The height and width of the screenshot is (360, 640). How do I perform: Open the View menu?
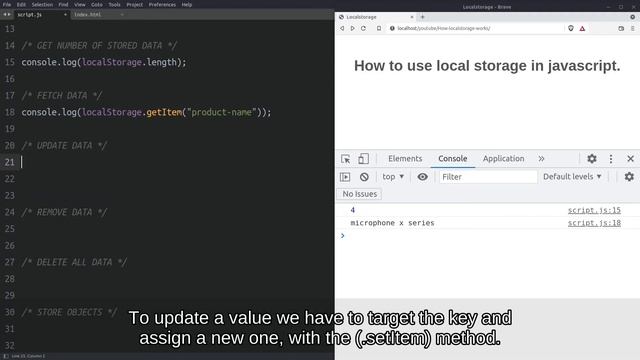click(80, 4)
